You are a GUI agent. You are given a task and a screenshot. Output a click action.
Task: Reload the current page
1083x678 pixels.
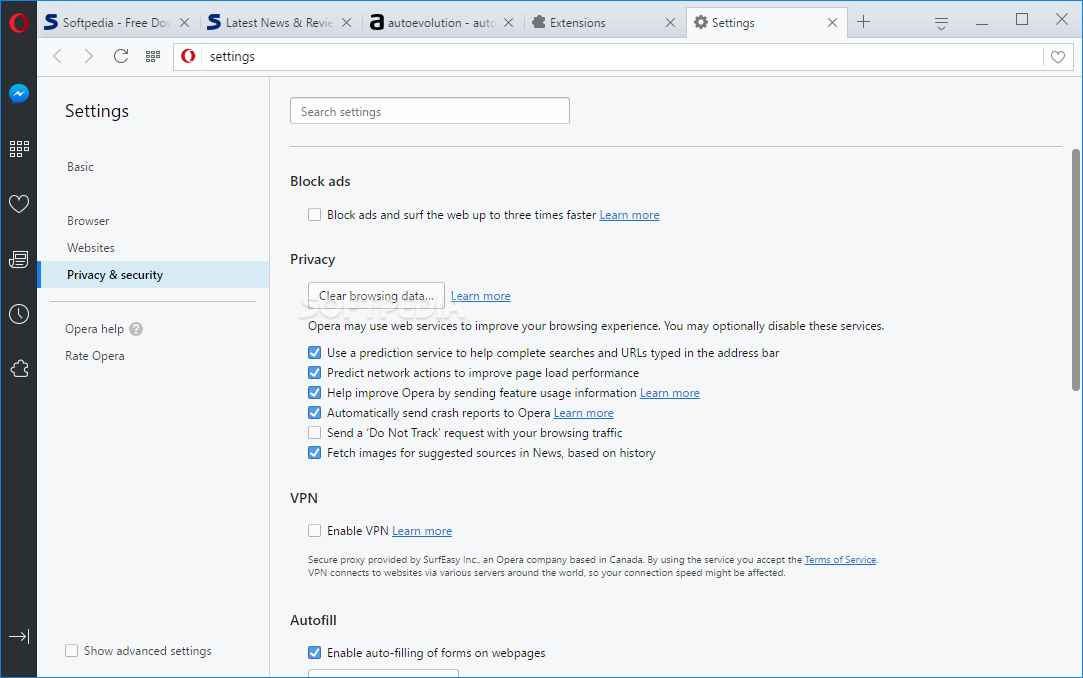pos(121,57)
